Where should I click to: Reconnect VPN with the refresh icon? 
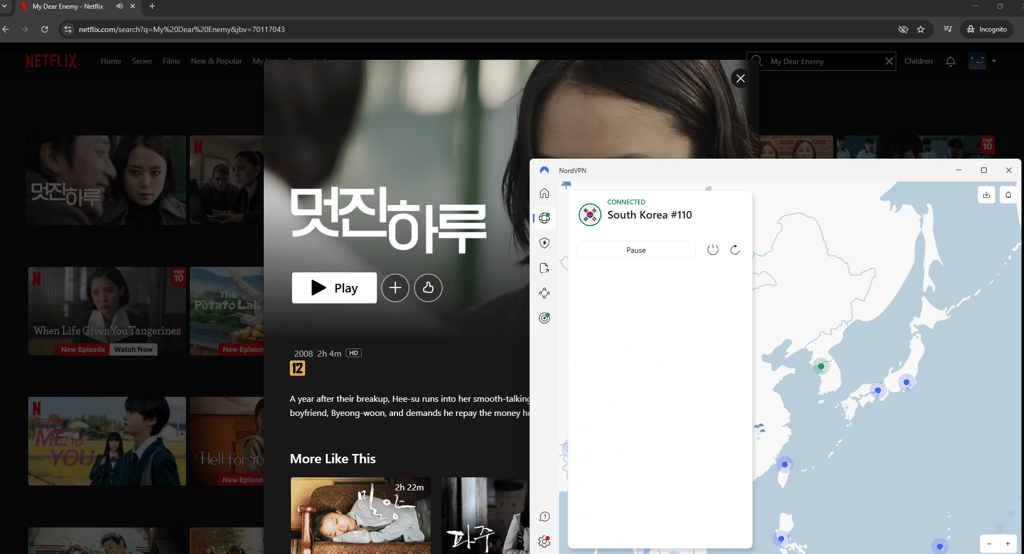735,250
